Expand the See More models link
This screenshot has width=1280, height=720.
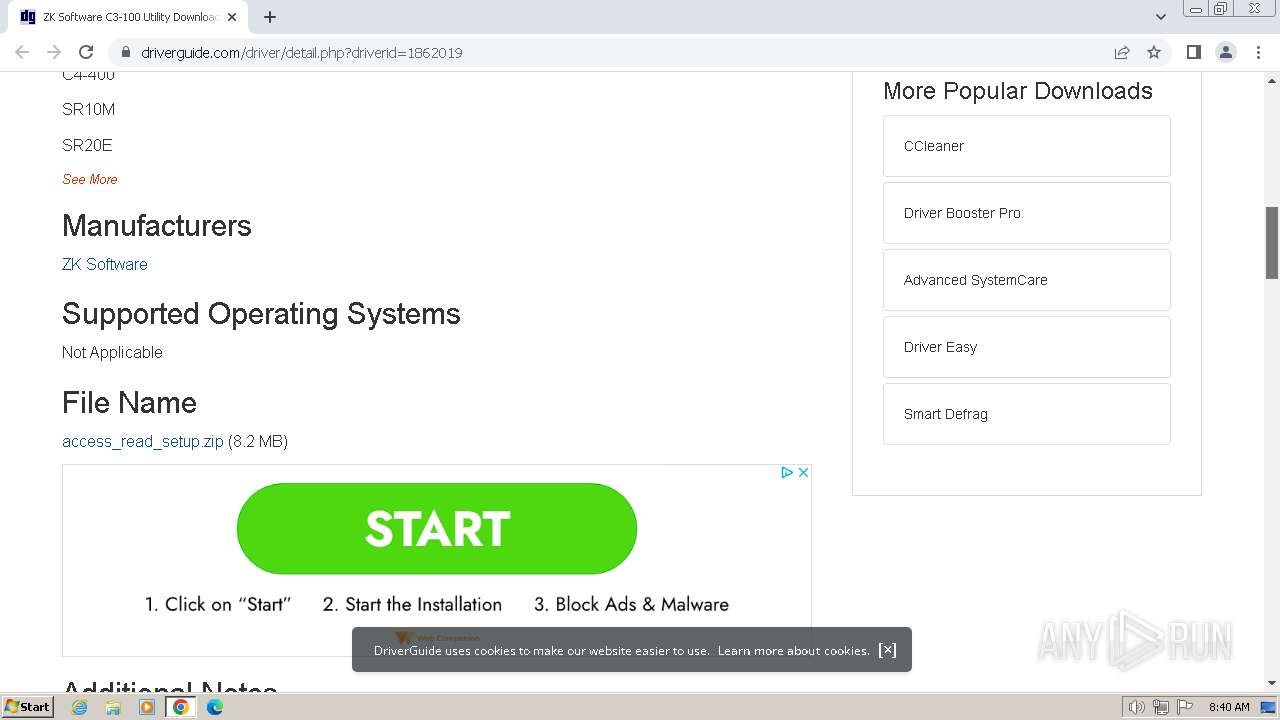(x=90, y=179)
